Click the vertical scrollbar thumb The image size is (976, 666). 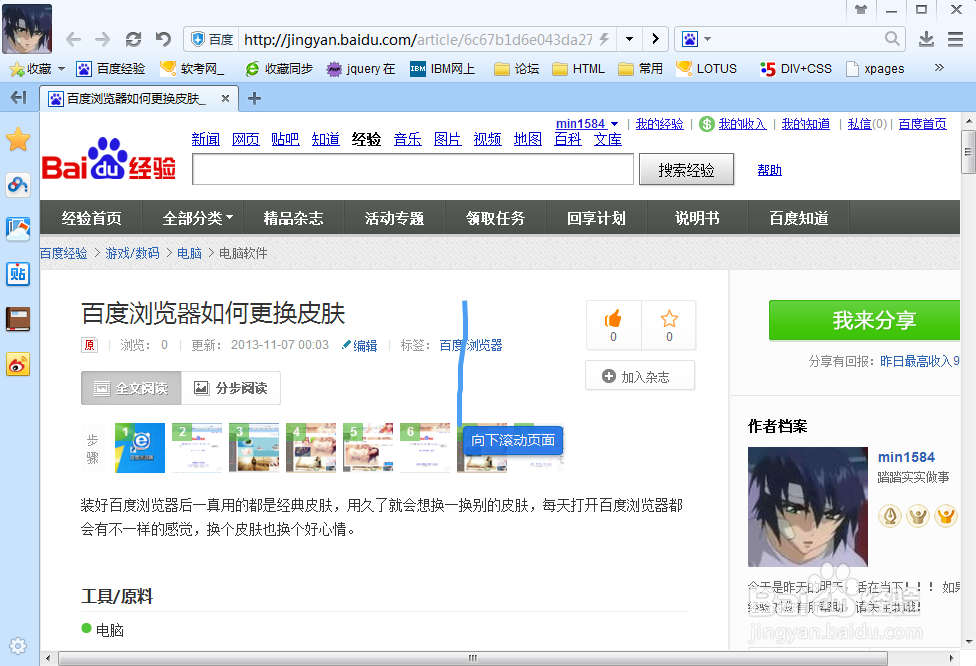[968, 152]
